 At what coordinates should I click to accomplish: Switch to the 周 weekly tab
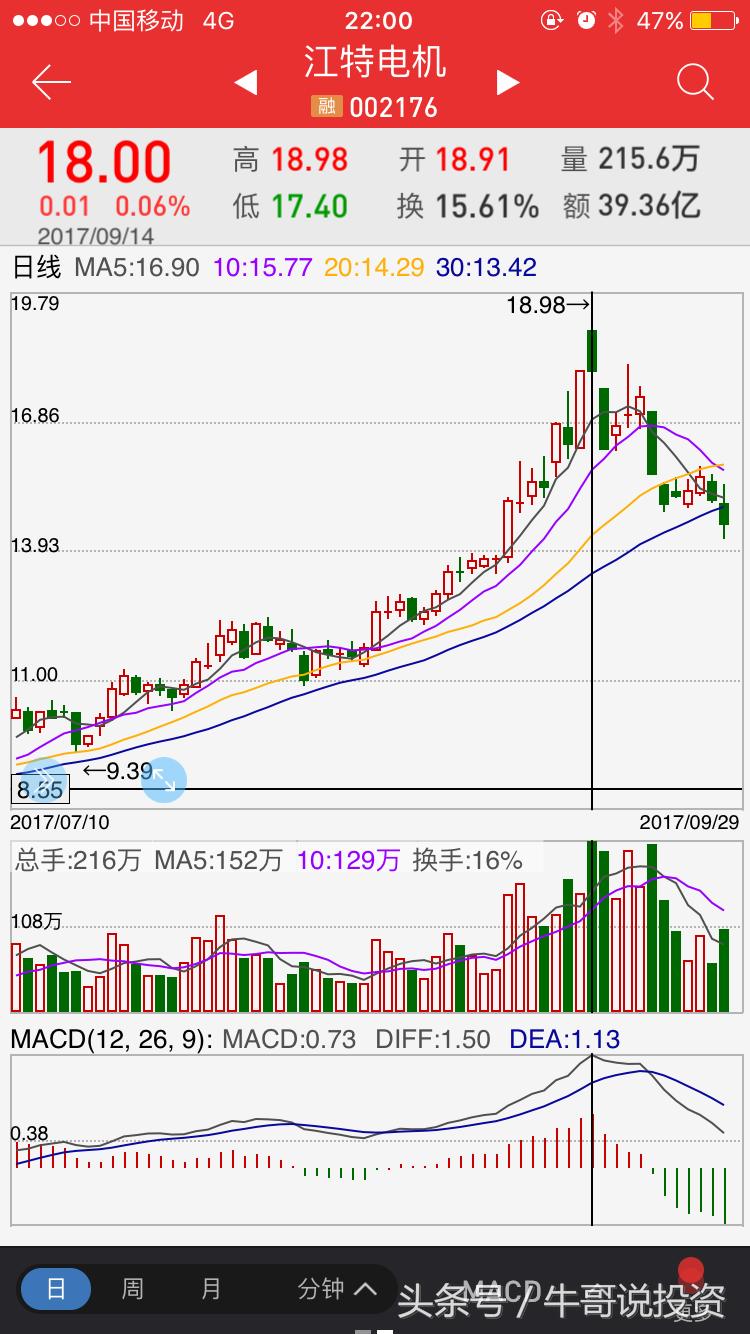133,1289
